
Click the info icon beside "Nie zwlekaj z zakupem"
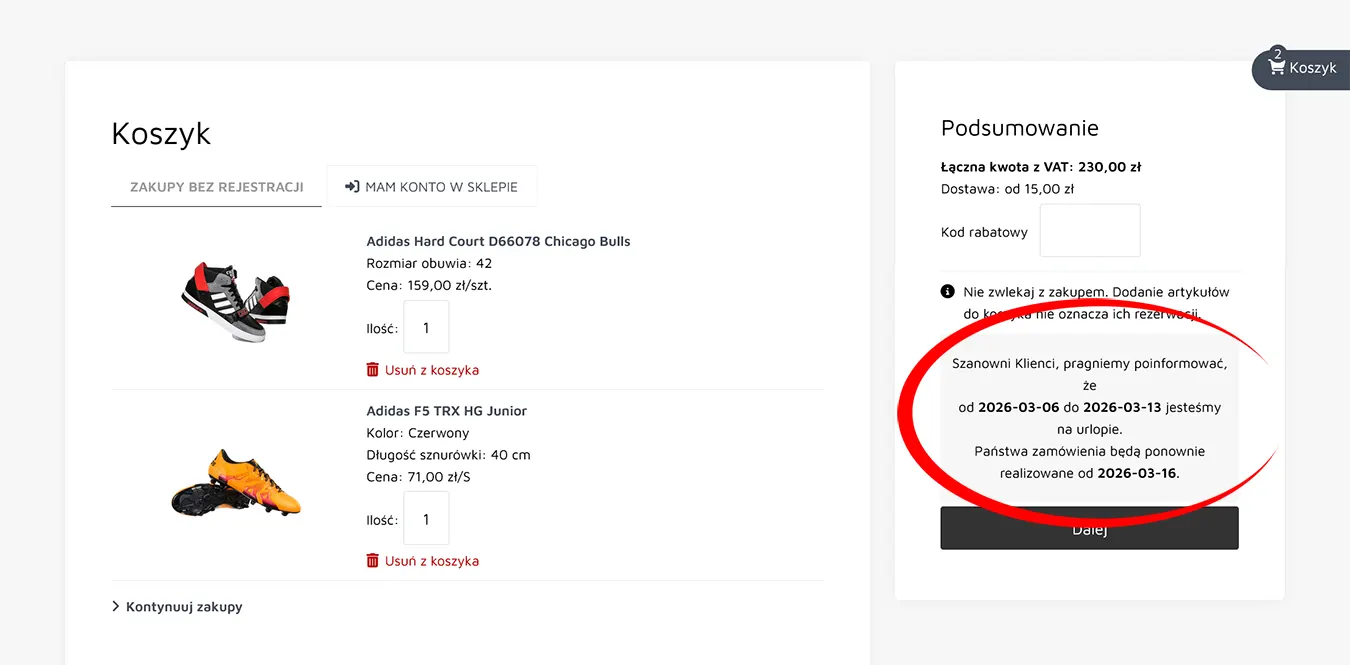point(947,292)
